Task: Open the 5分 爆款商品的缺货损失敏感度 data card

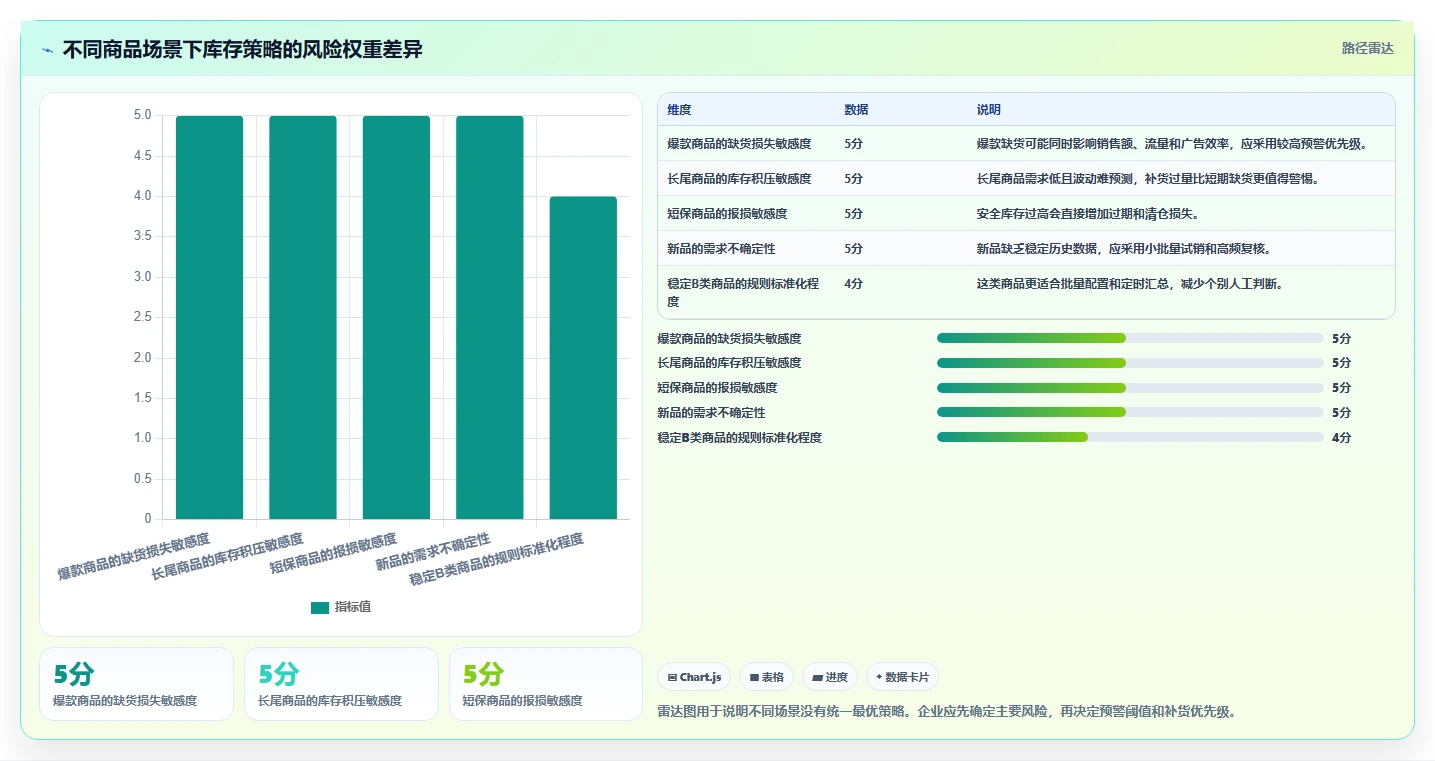Action: tap(136, 684)
